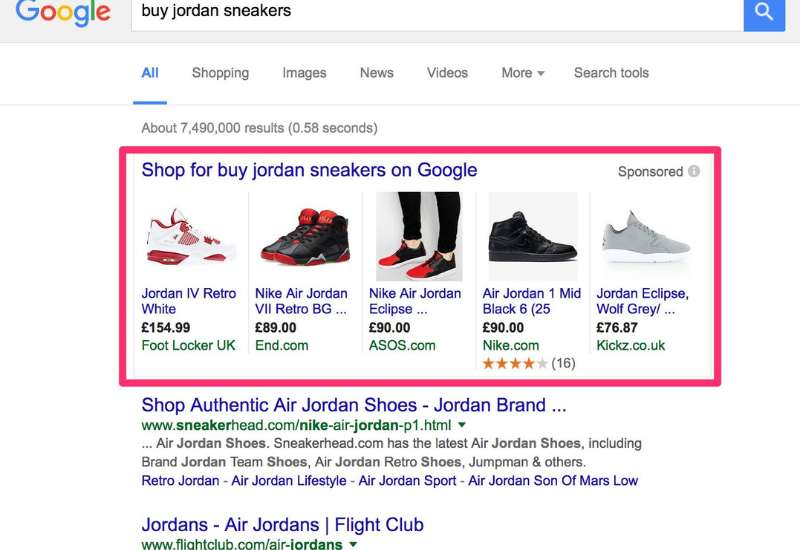Open the Air Jordan Lifestyle sitelink
Image resolution: width=800 pixels, height=550 pixels.
pyautogui.click(x=289, y=481)
